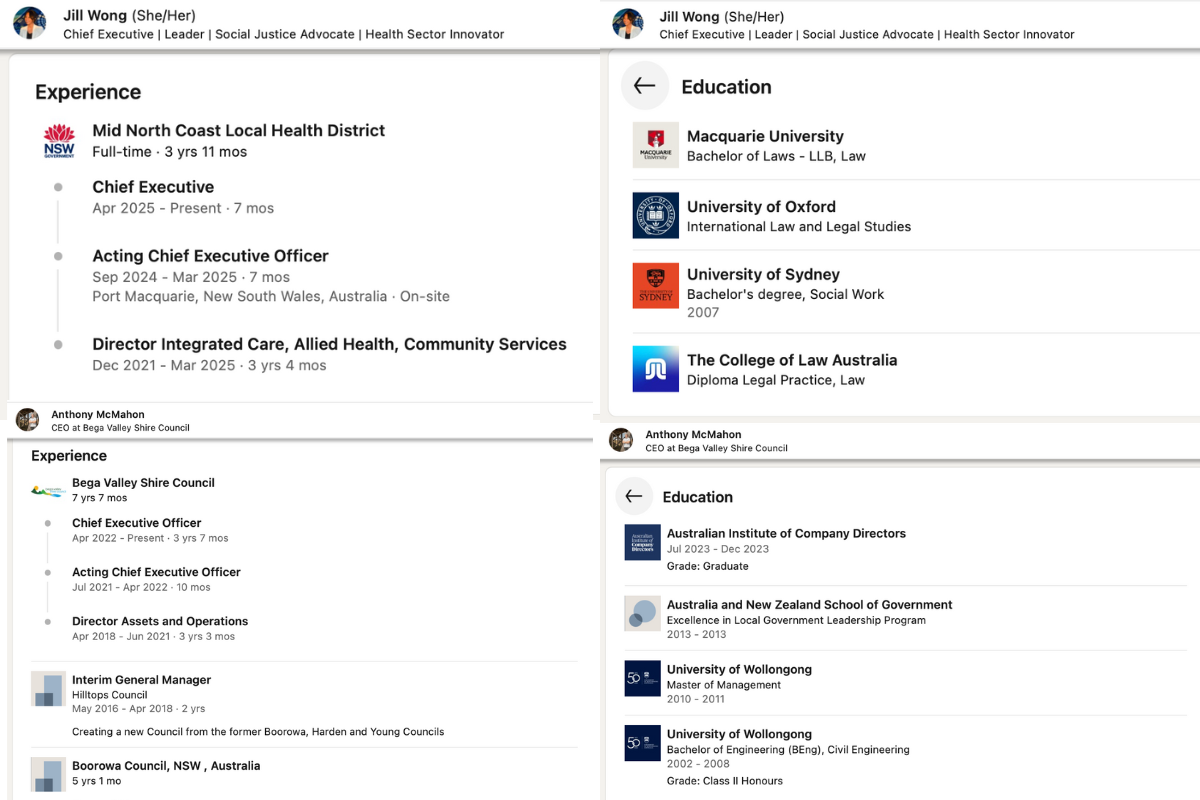
Task: Open Macquarie University education entry
Action: point(765,136)
